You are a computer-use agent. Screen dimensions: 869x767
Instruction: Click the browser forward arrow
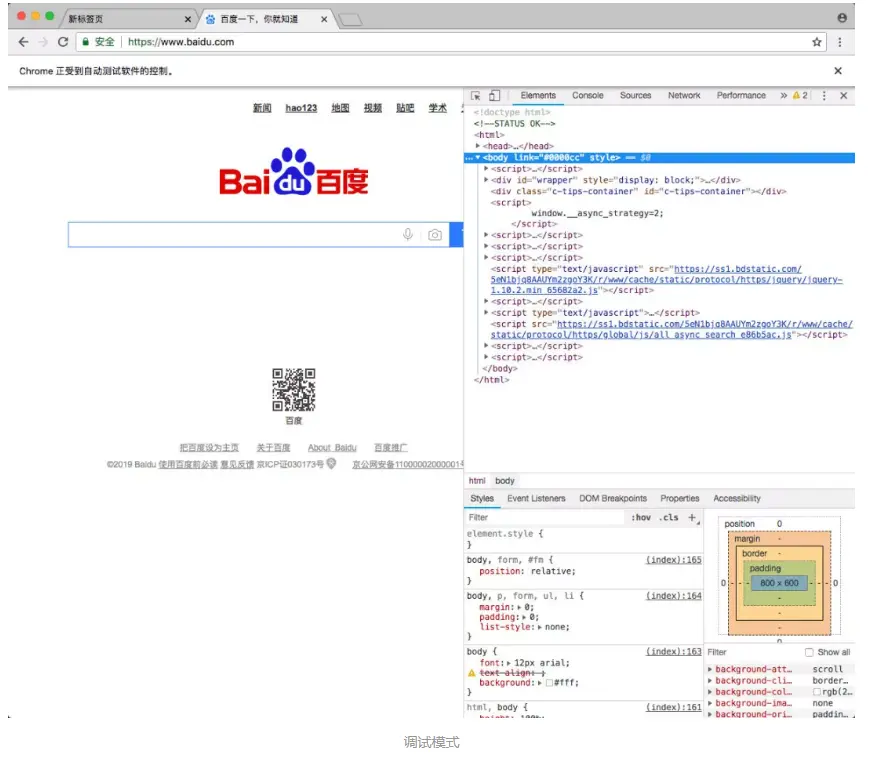point(43,42)
